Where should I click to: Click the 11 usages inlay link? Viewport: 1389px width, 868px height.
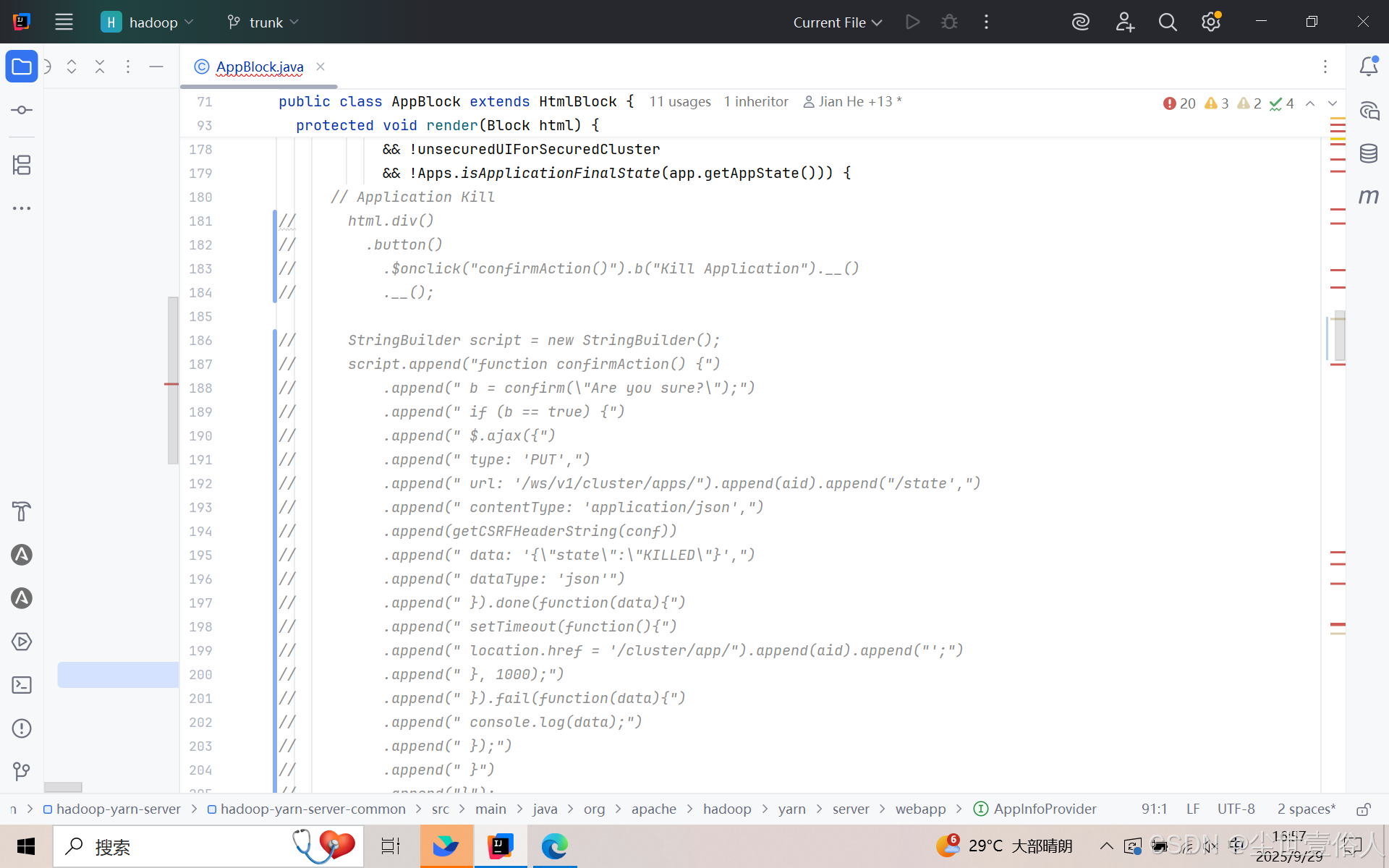pos(679,102)
